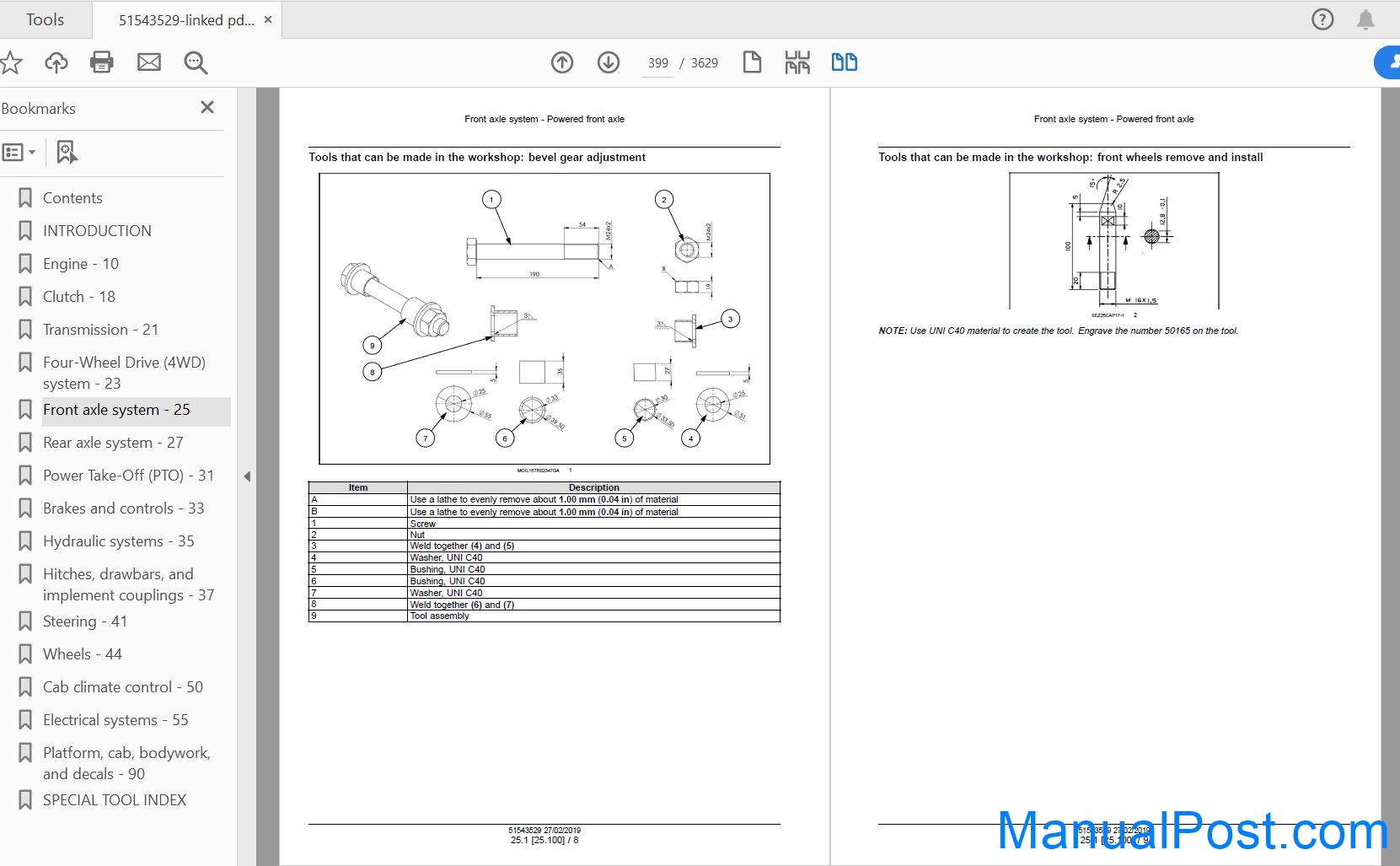The image size is (1400, 866).
Task: Click the front wheels tool diagram
Action: pos(1114,241)
